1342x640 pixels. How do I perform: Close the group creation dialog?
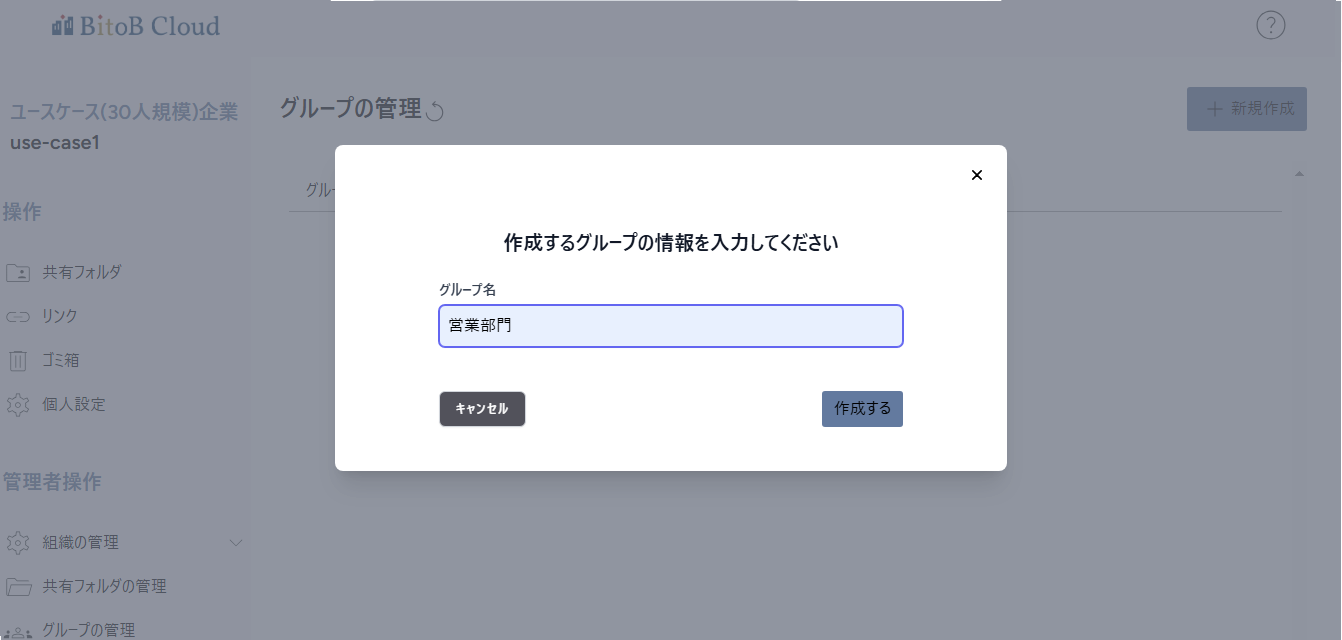(977, 175)
